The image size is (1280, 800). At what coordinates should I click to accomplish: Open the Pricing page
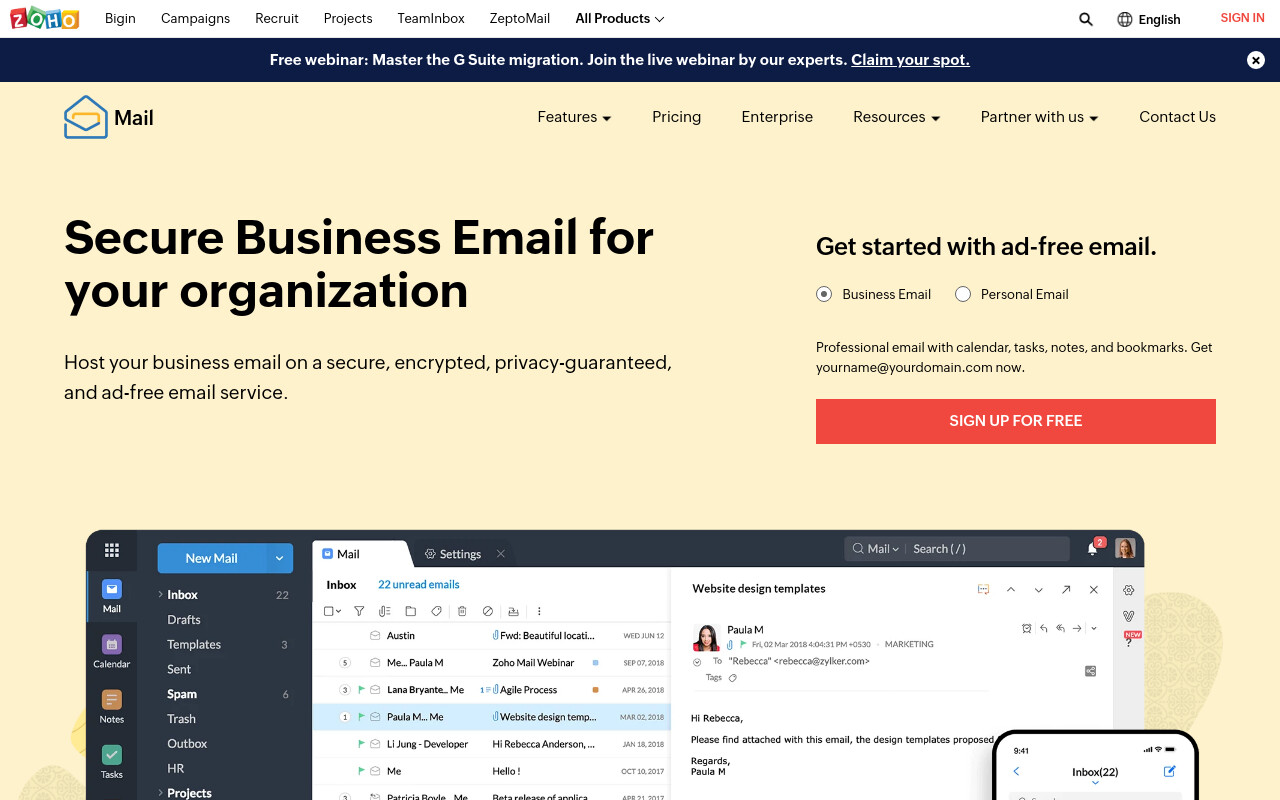(x=676, y=117)
